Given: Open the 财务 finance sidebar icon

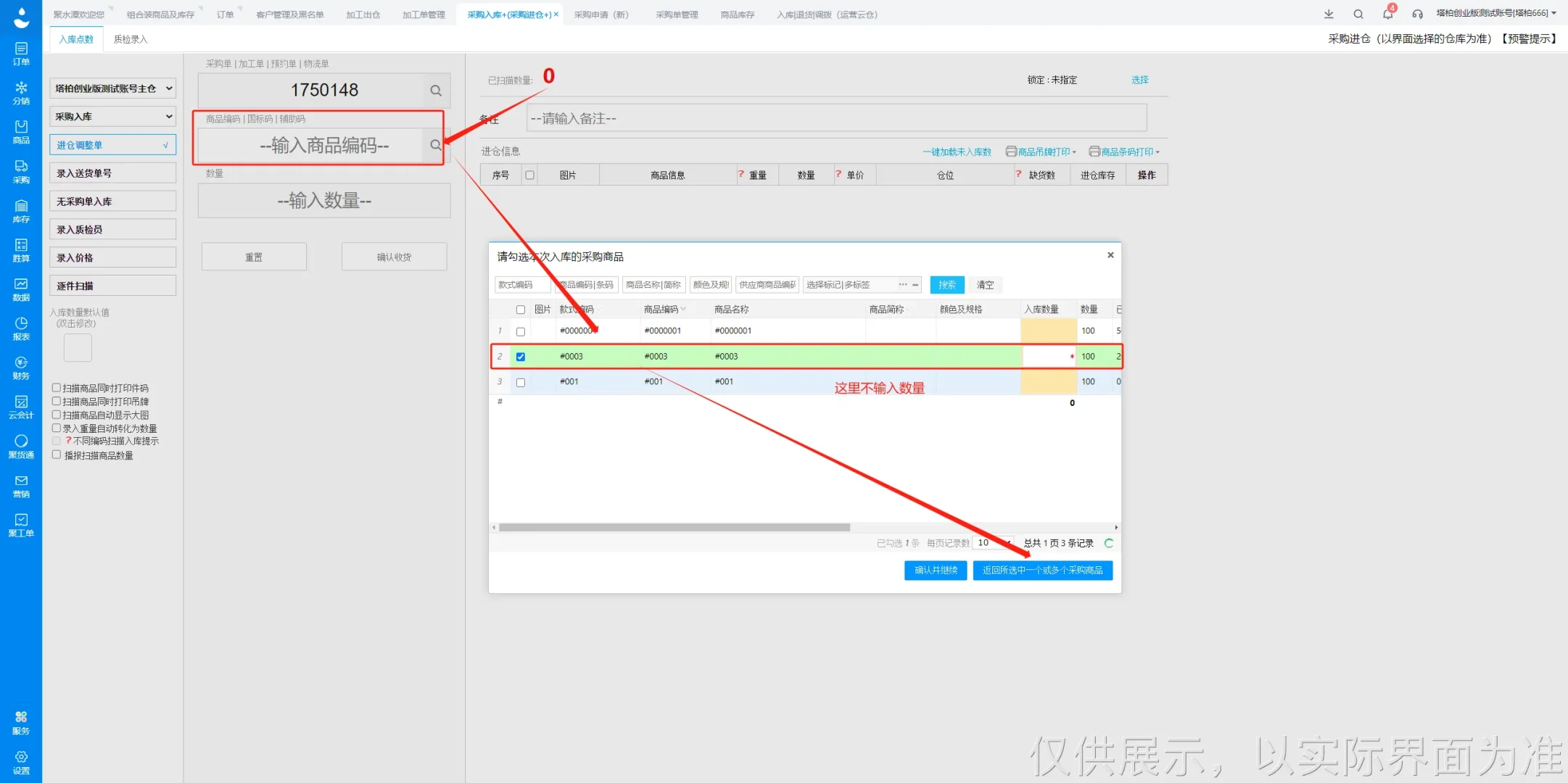Looking at the screenshot, I should [x=21, y=368].
